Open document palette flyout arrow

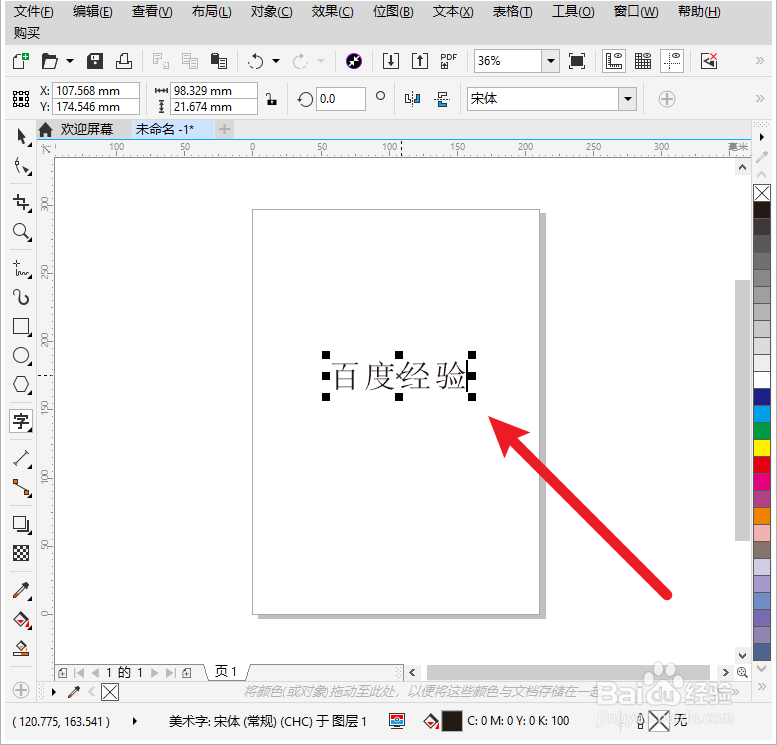[54, 692]
